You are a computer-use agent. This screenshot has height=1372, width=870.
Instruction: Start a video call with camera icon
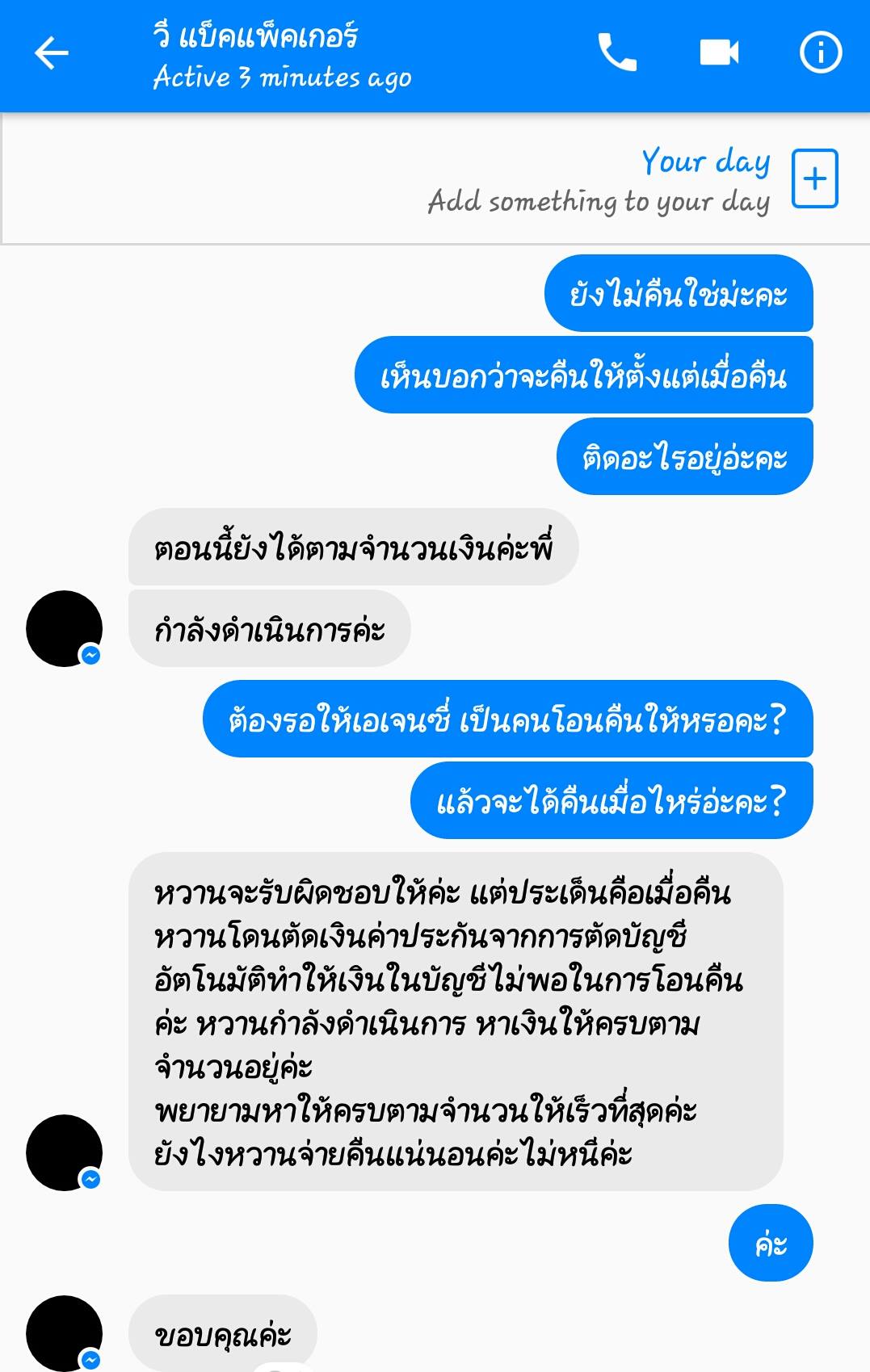(719, 53)
